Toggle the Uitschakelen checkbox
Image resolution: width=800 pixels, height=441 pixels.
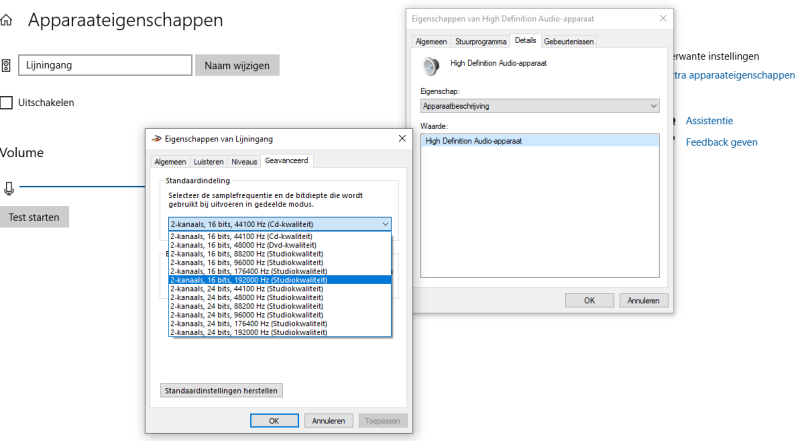click(6, 103)
